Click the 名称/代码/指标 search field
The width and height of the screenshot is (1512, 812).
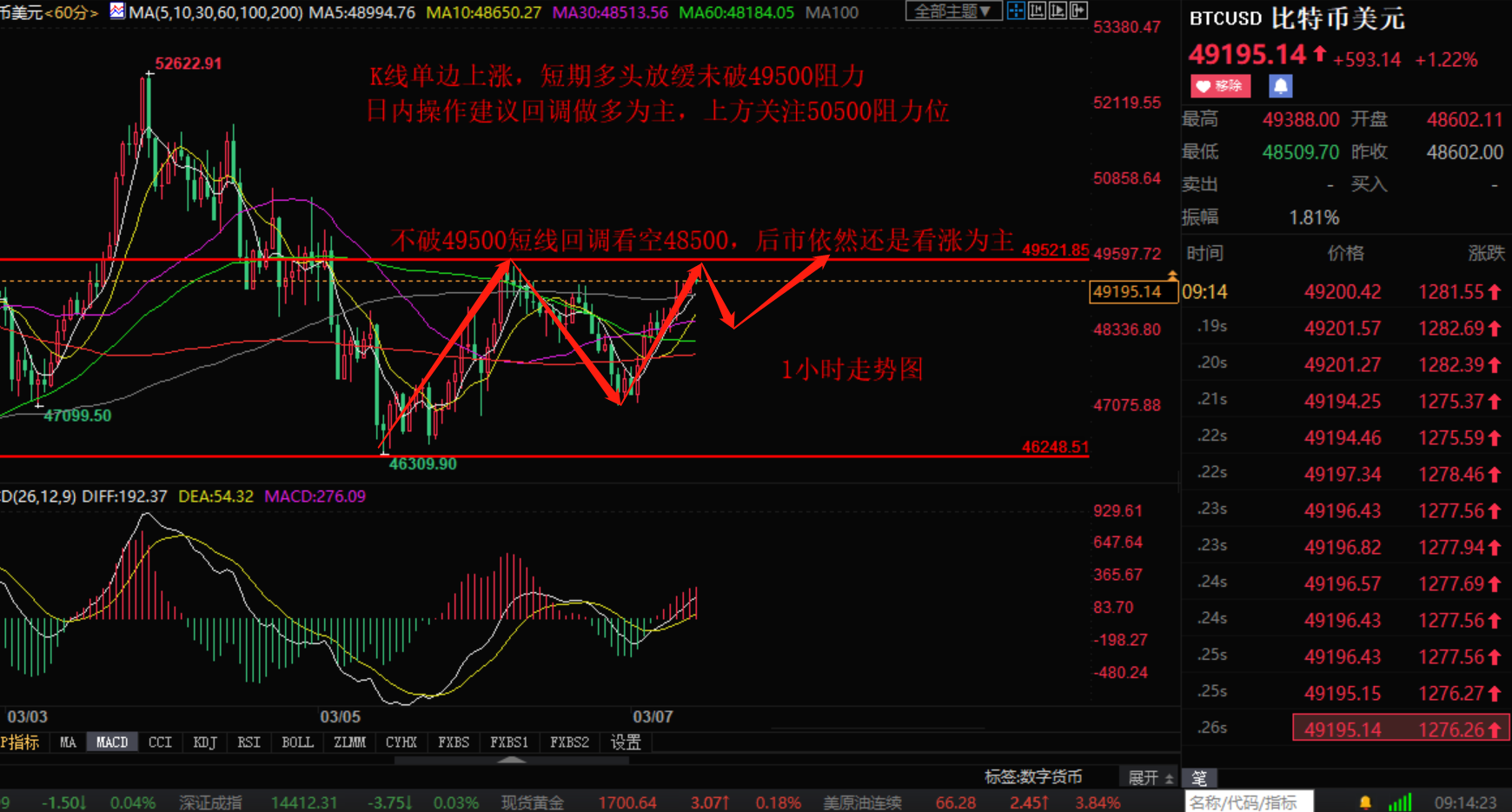pos(1250,802)
